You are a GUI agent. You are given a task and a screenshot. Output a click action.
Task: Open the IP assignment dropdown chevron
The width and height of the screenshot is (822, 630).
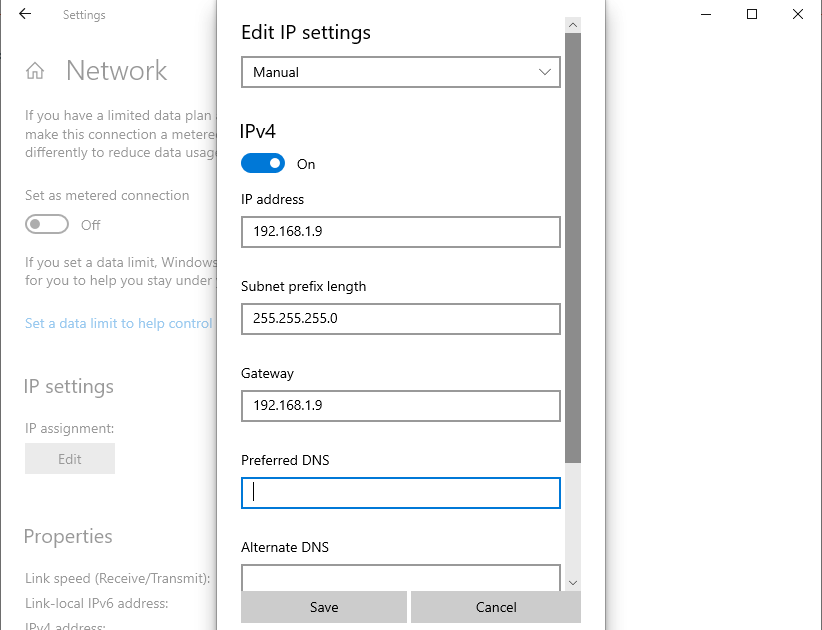(545, 72)
